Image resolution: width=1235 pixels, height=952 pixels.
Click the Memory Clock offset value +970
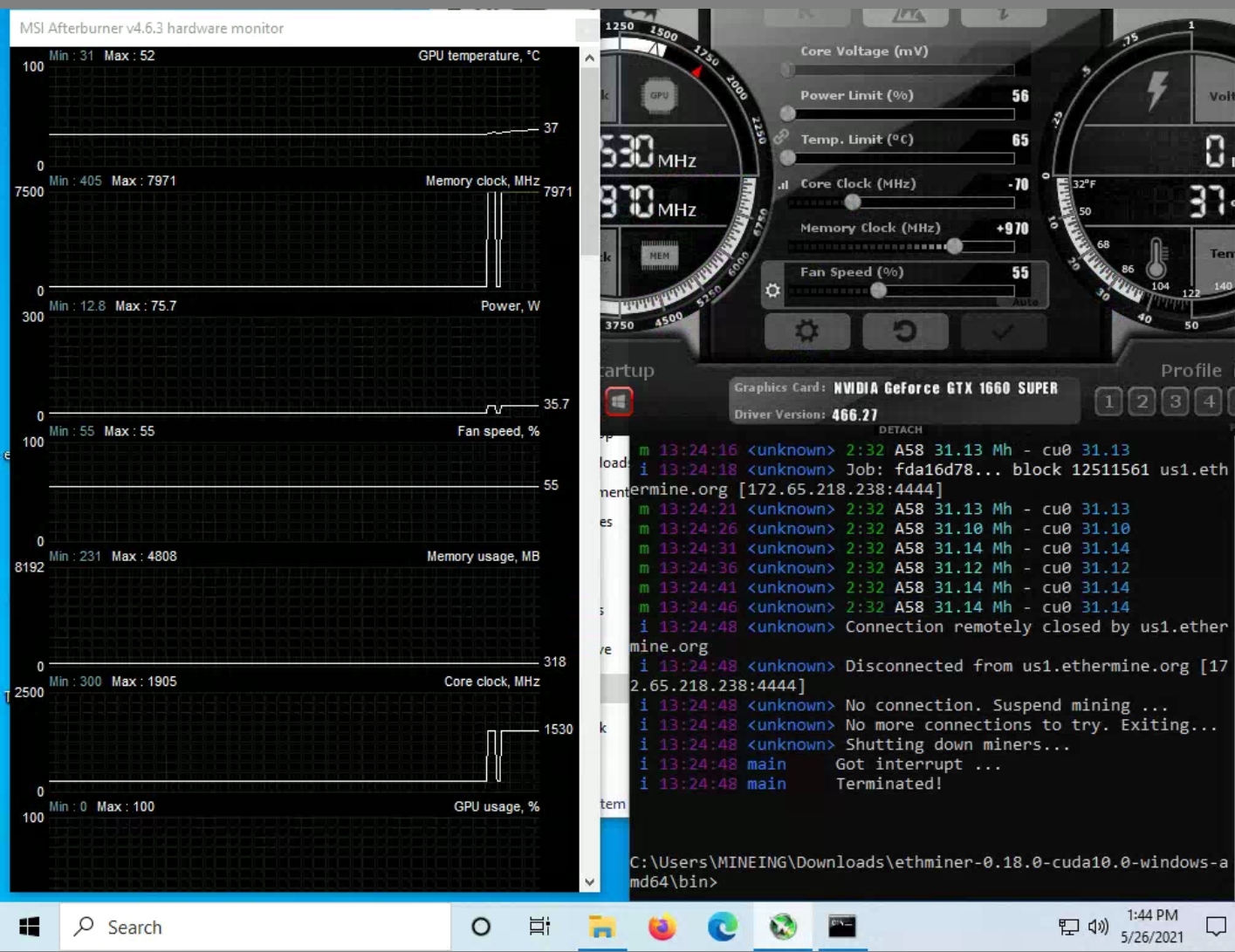pyautogui.click(x=1012, y=229)
